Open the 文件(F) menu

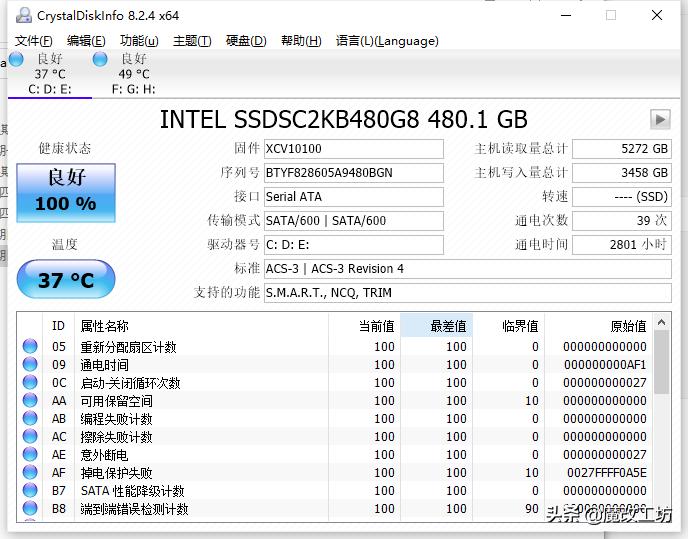(x=34, y=41)
